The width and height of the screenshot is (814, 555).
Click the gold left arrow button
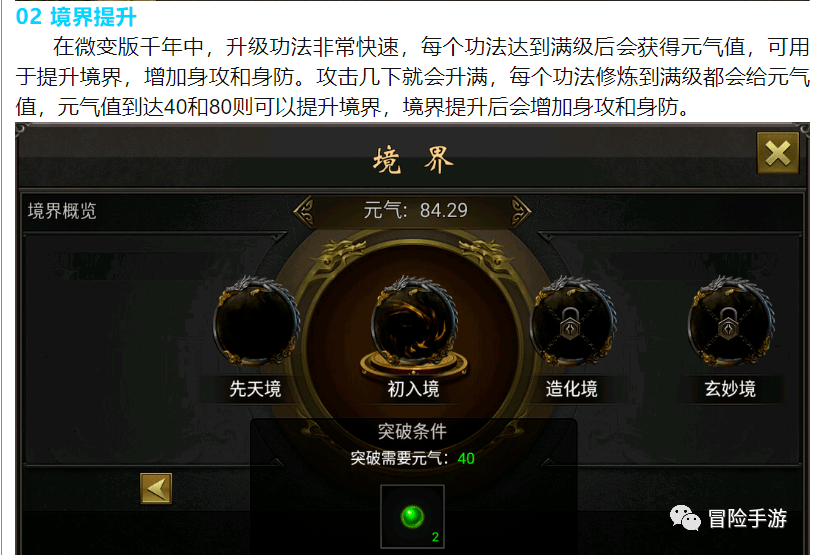point(156,489)
